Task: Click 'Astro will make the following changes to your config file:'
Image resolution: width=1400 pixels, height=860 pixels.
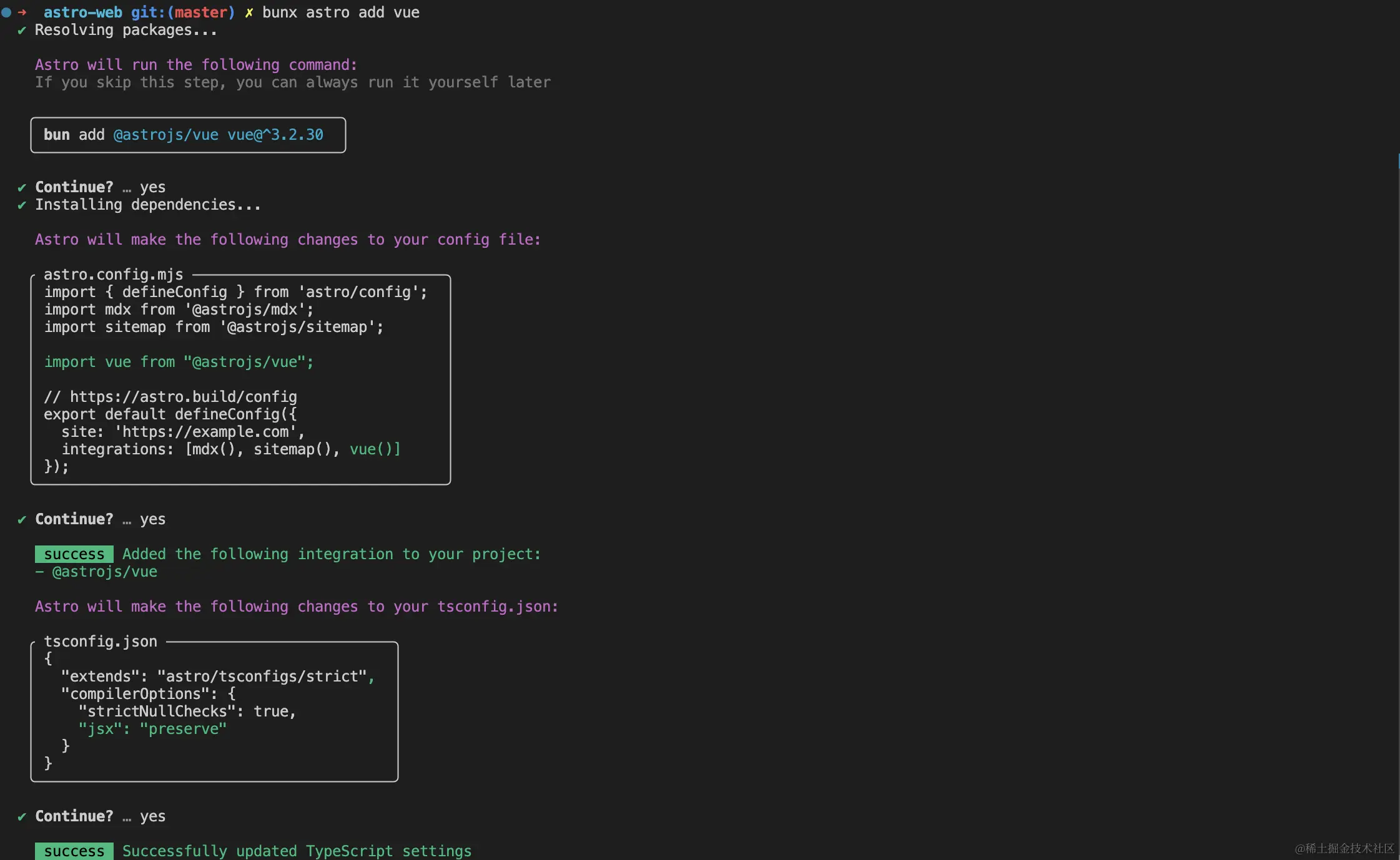Action: [x=288, y=240]
